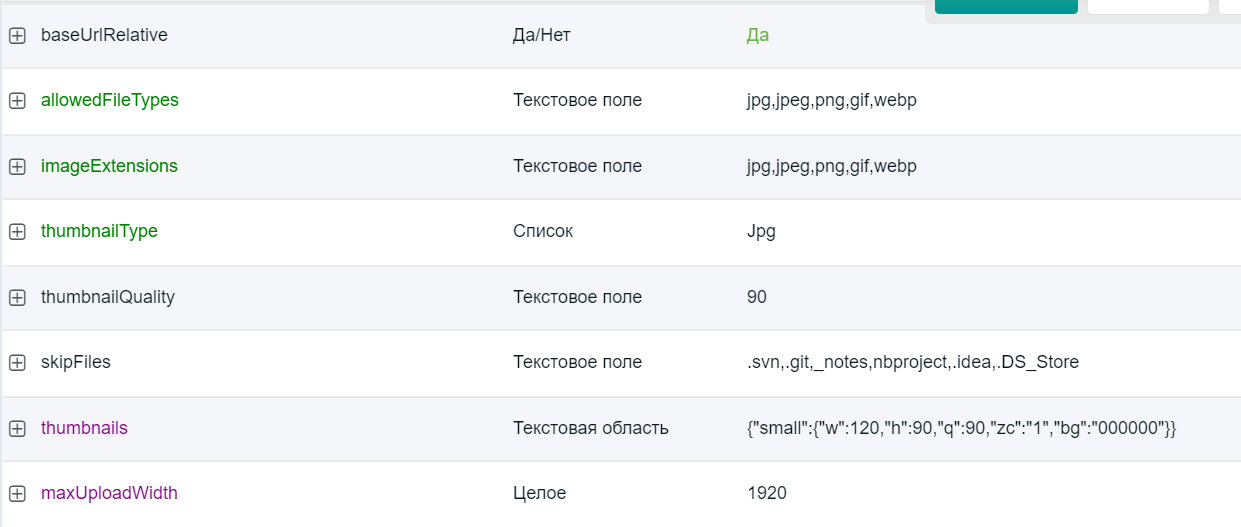The height and width of the screenshot is (527, 1241).
Task: Edit the thumbnails JSON value cell
Action: (x=961, y=428)
